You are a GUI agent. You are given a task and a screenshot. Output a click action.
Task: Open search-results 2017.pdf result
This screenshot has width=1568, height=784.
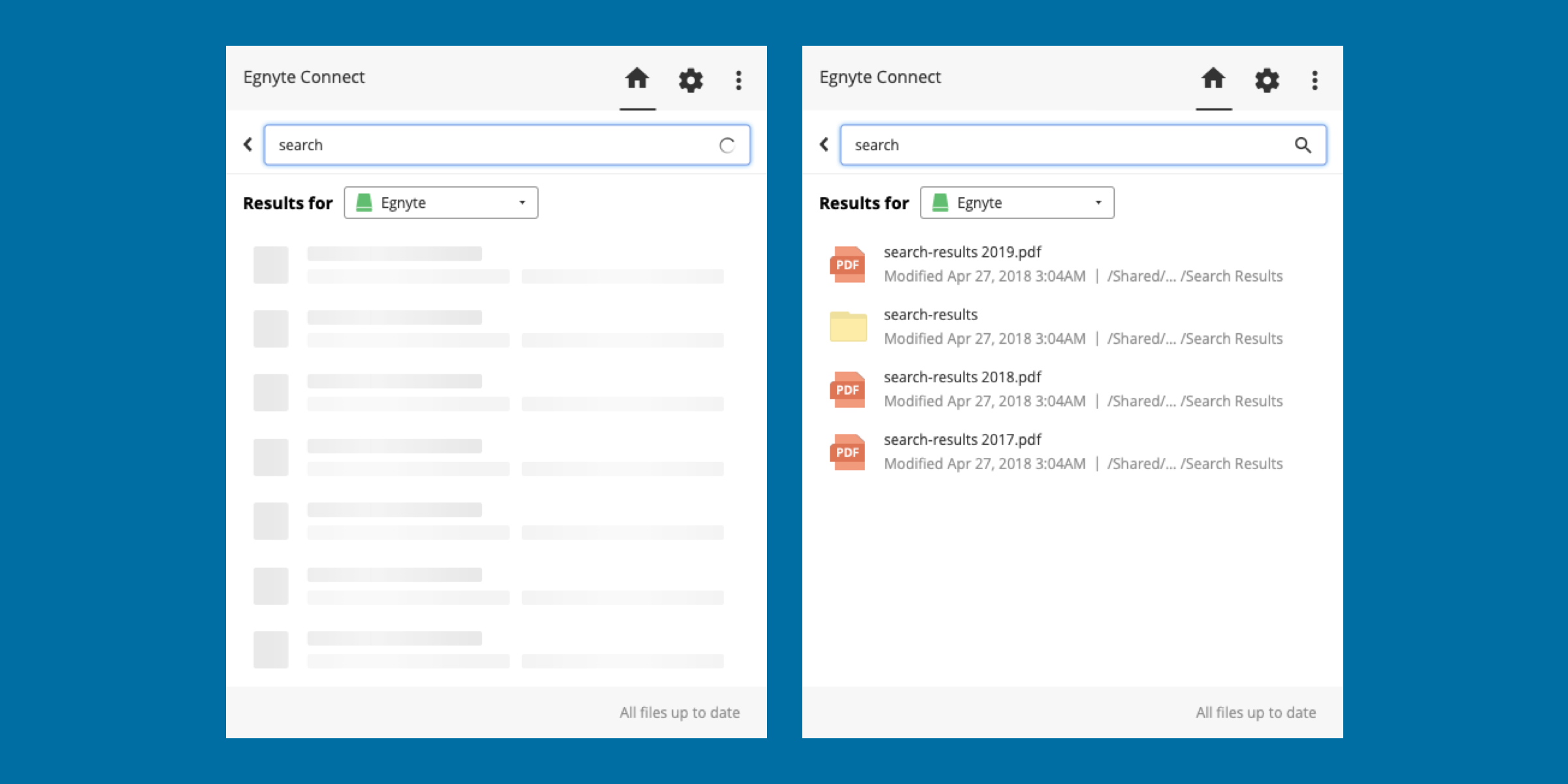962,440
